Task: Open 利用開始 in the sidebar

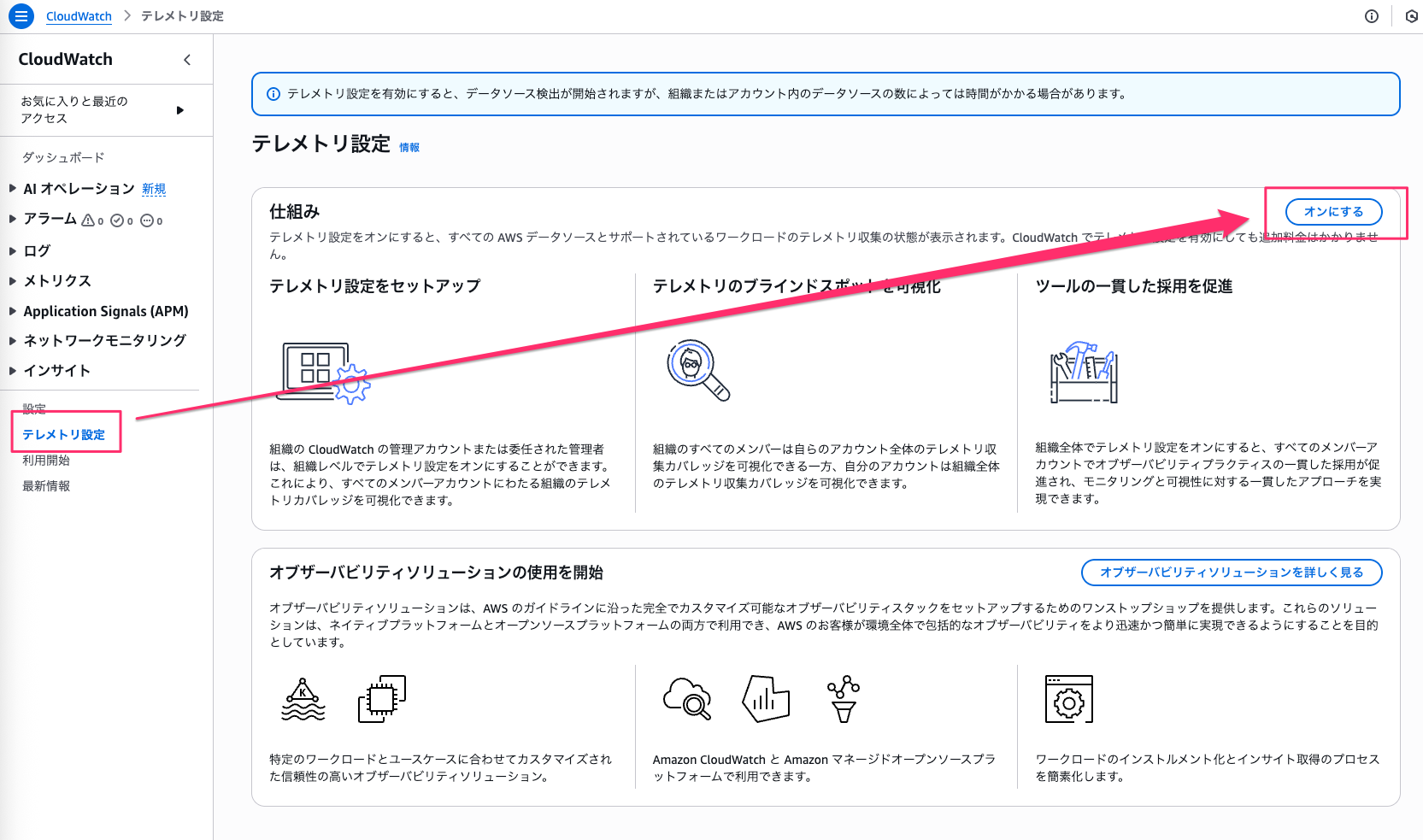Action: pos(46,460)
